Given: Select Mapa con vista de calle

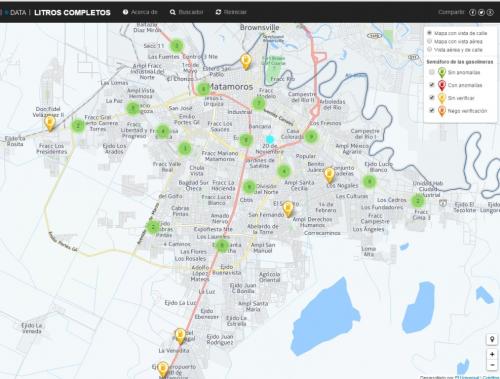Looking at the screenshot, I should pyautogui.click(x=430, y=33).
